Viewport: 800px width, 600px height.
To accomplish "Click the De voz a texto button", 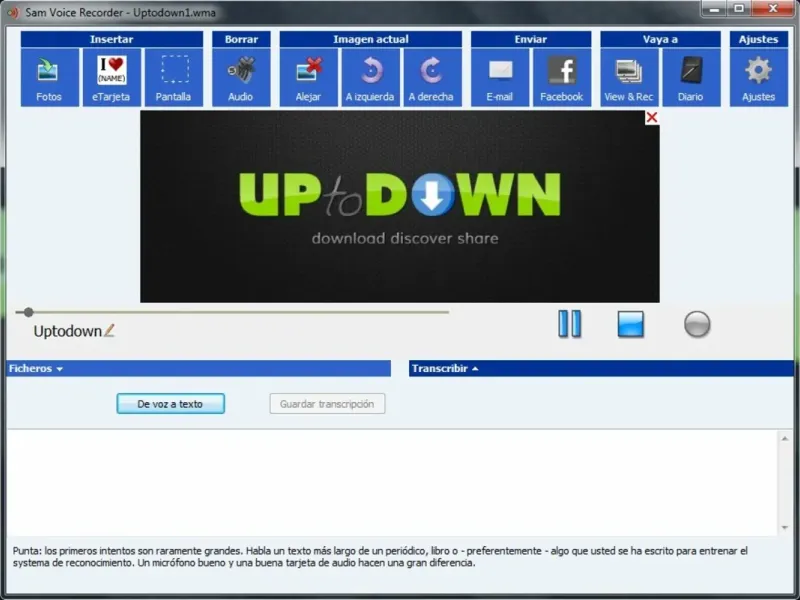I will click(x=170, y=404).
